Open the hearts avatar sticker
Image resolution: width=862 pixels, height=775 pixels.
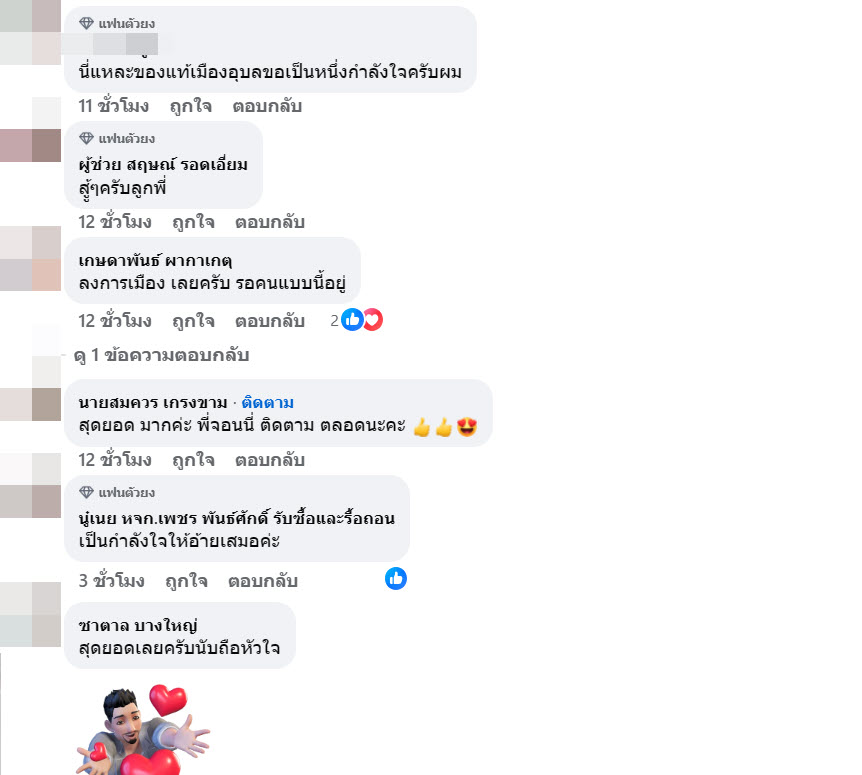pos(144,730)
